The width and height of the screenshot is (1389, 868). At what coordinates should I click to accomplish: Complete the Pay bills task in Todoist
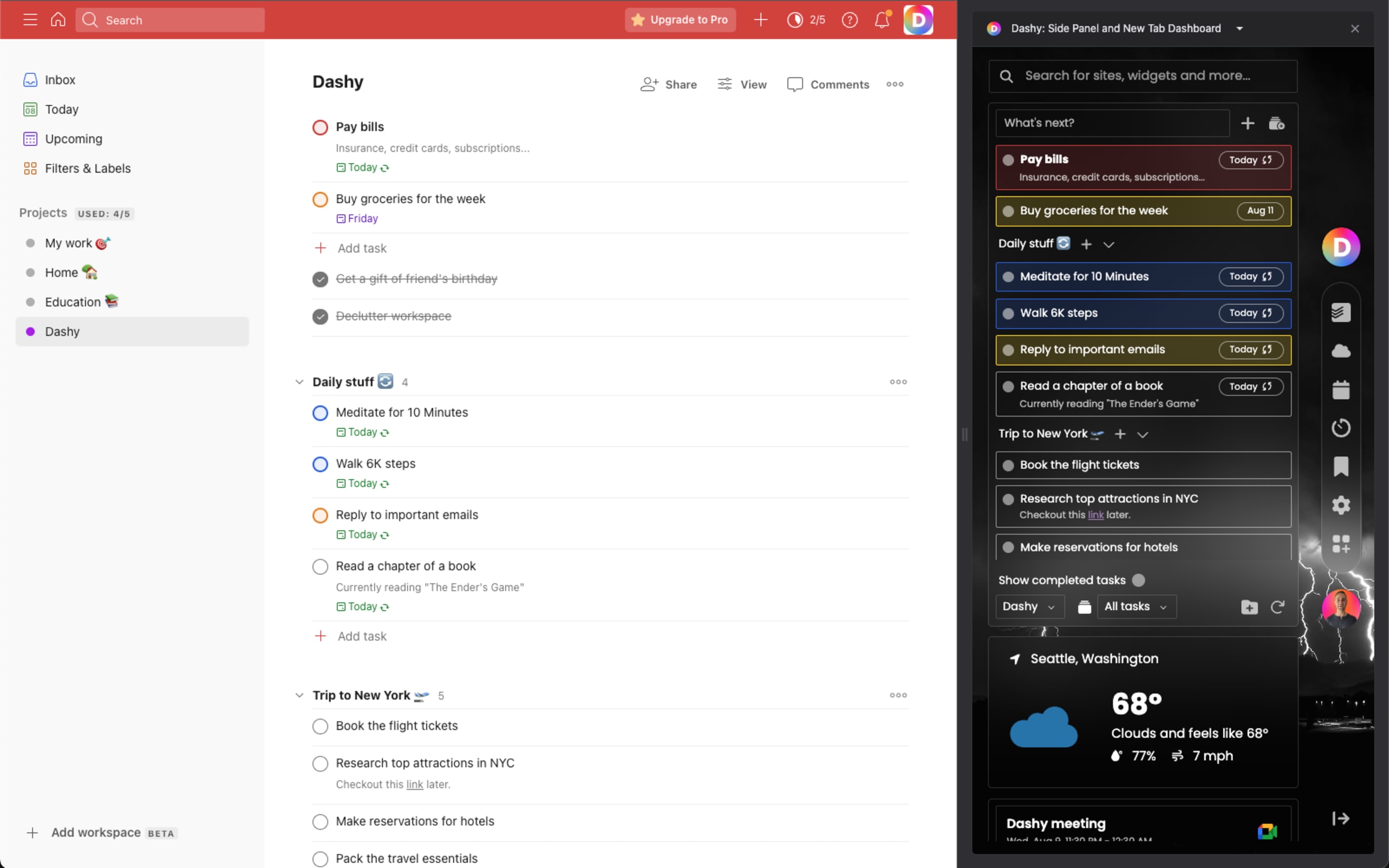click(x=320, y=128)
